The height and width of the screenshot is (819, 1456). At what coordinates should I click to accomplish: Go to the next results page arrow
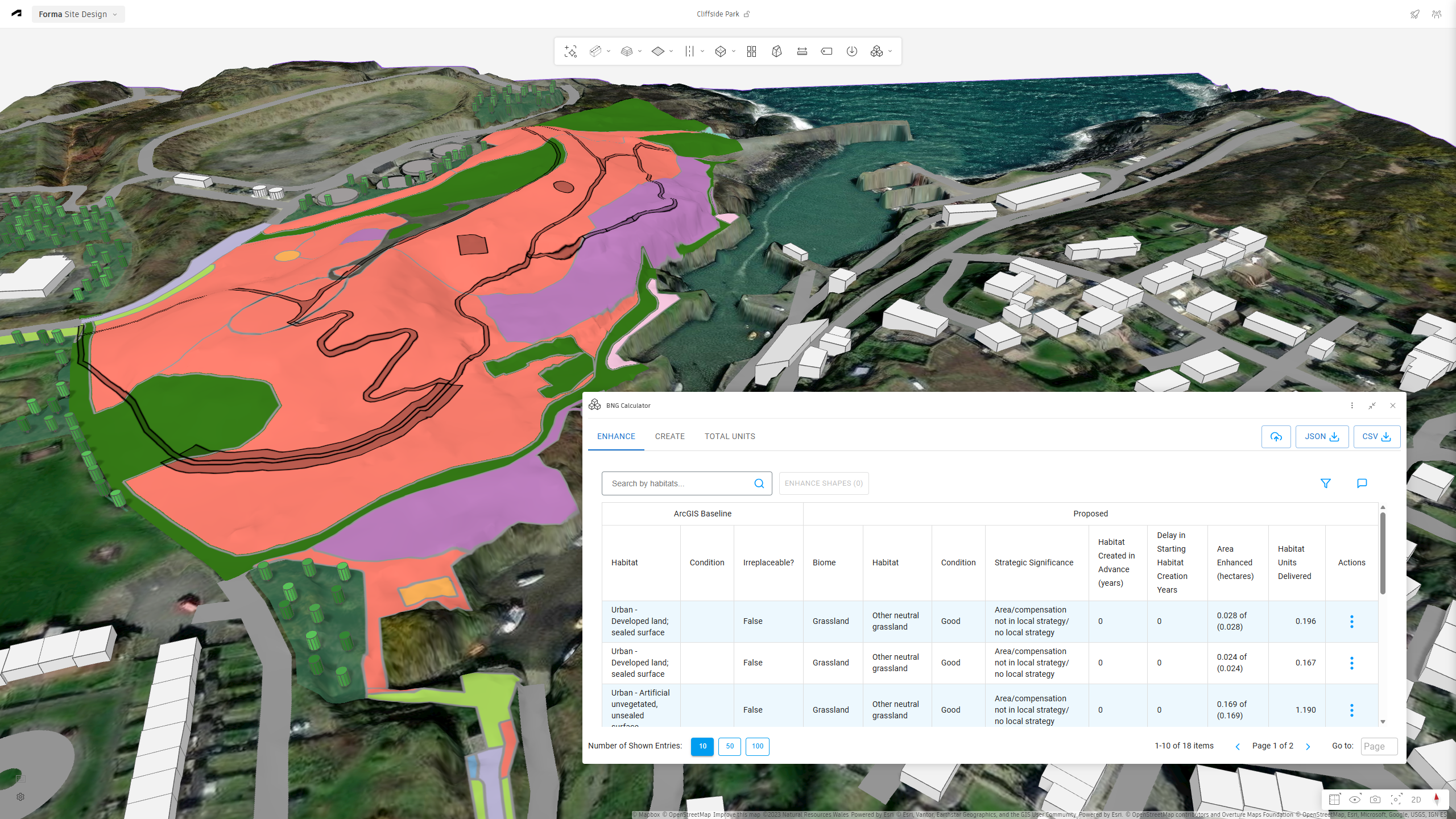[x=1308, y=747]
